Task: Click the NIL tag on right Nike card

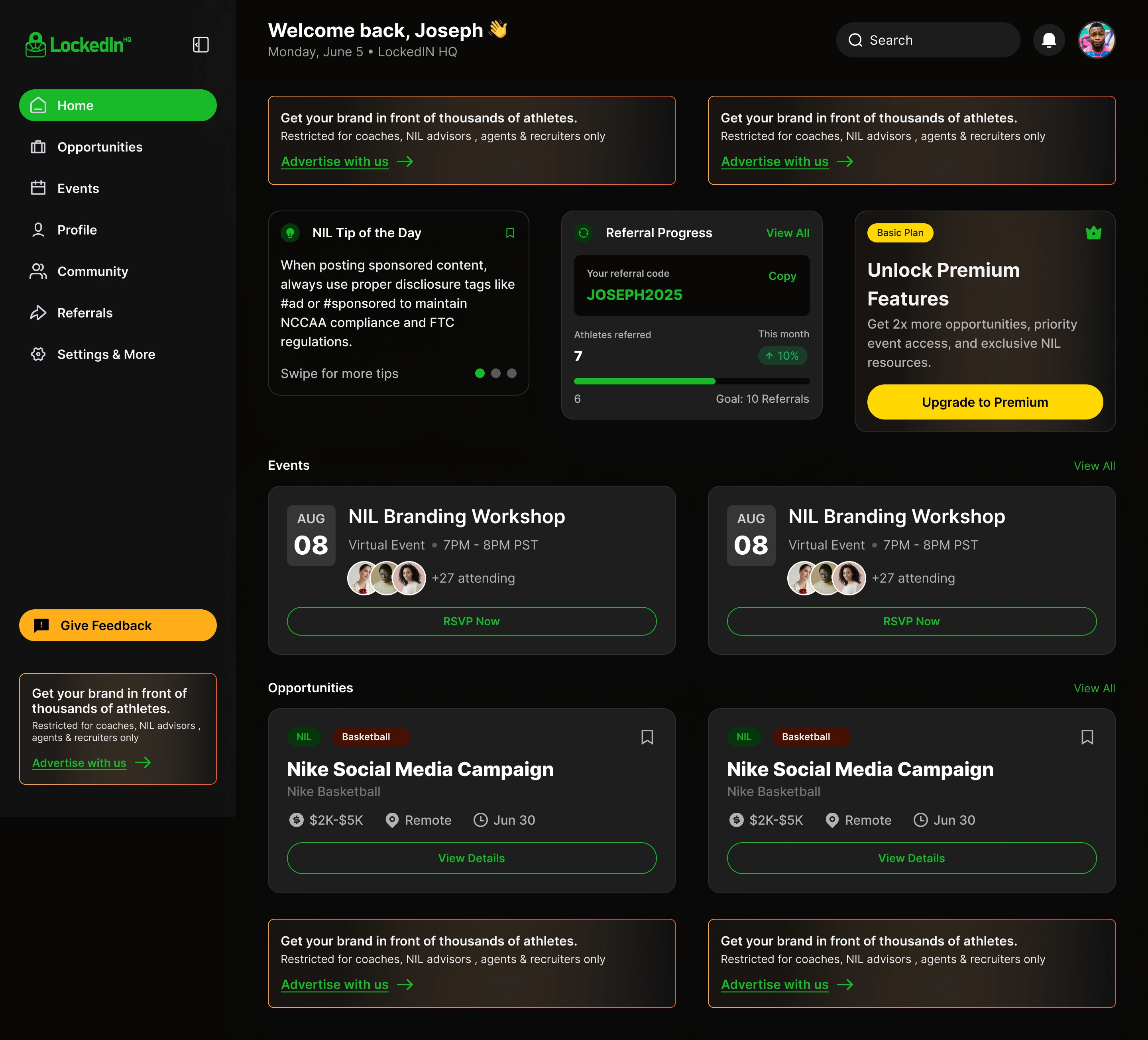Action: coord(744,737)
